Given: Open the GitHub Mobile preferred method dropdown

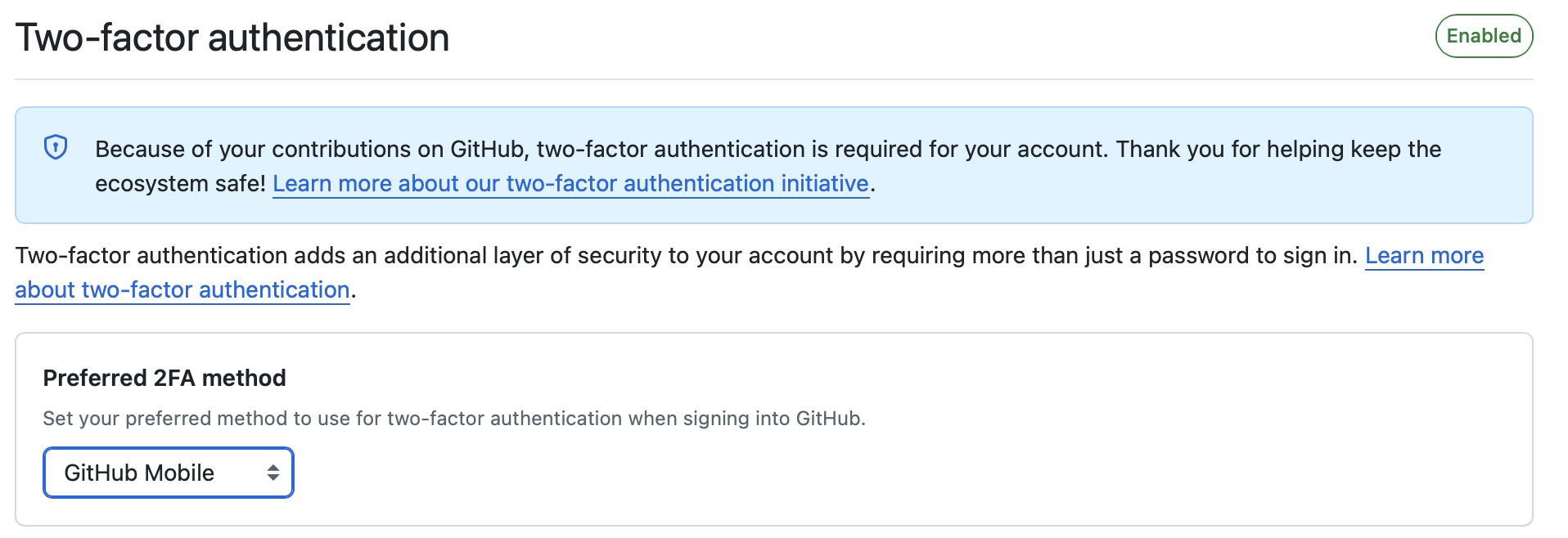Looking at the screenshot, I should (168, 473).
